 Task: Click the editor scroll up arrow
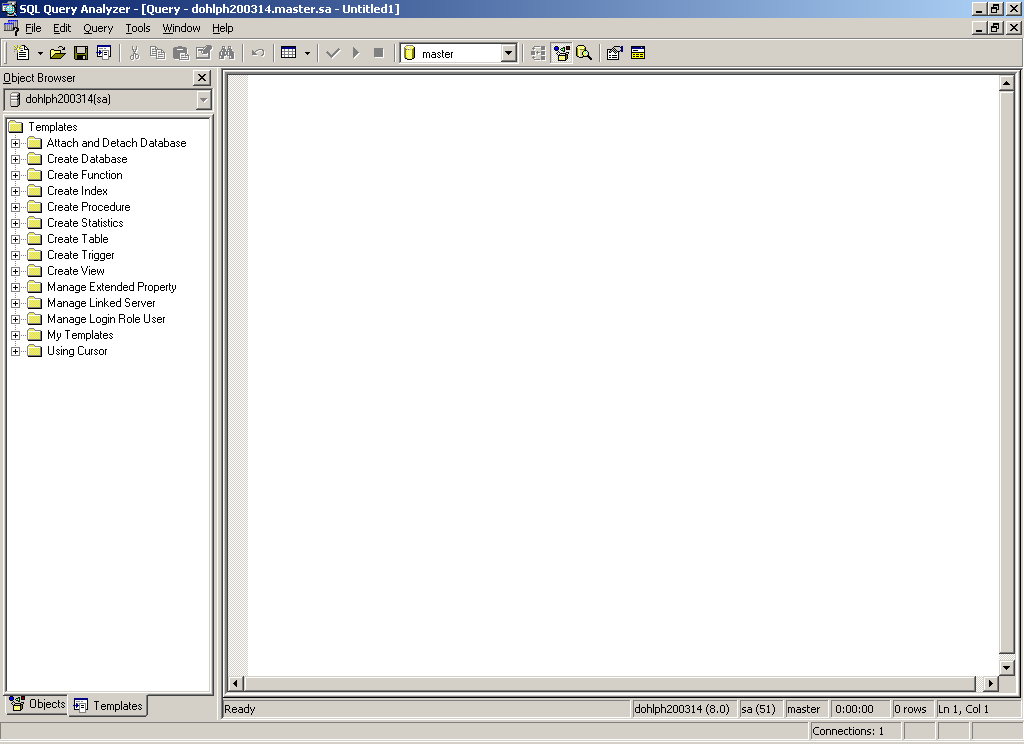[1006, 84]
